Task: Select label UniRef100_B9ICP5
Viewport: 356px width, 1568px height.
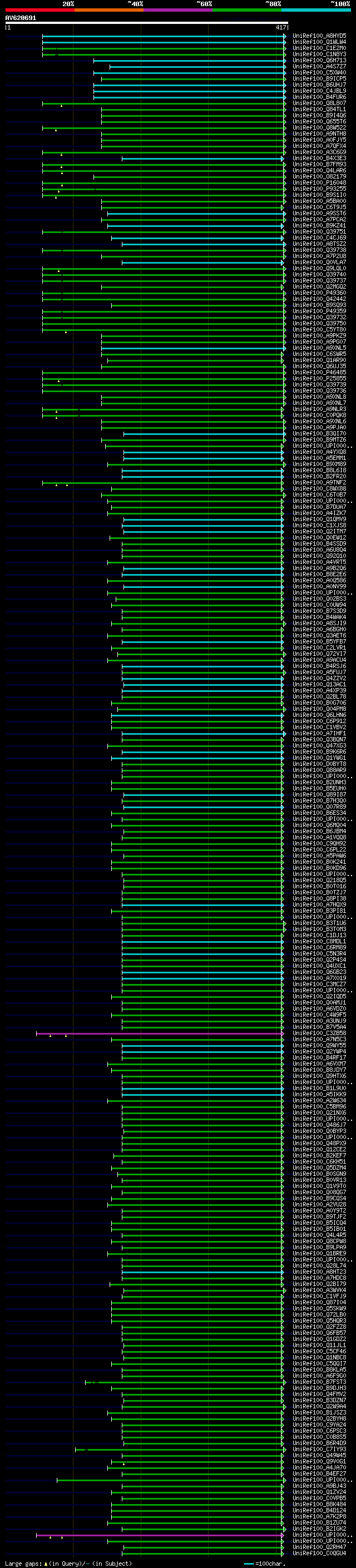Action: pos(319,78)
